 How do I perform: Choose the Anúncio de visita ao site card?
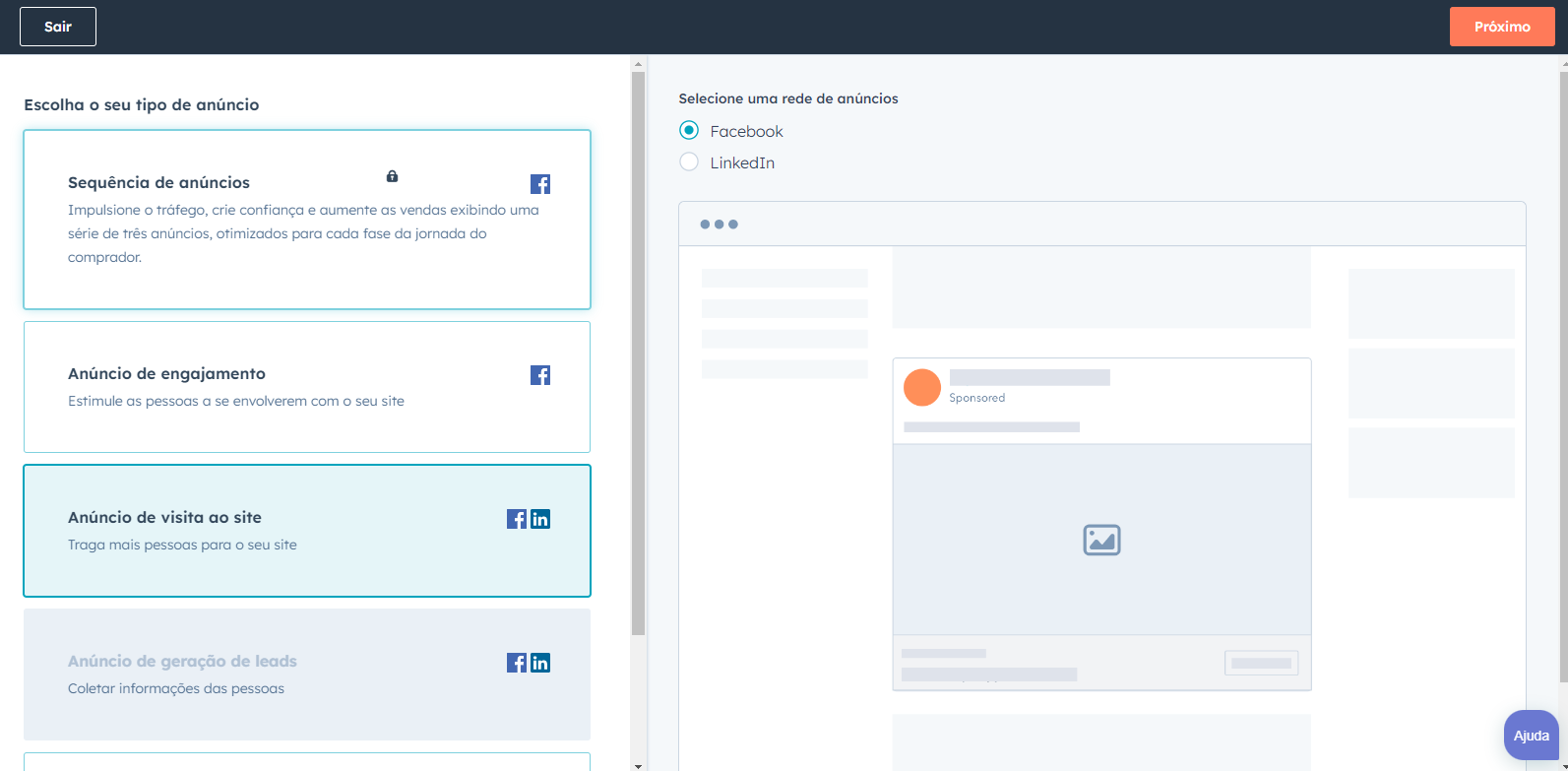(307, 531)
